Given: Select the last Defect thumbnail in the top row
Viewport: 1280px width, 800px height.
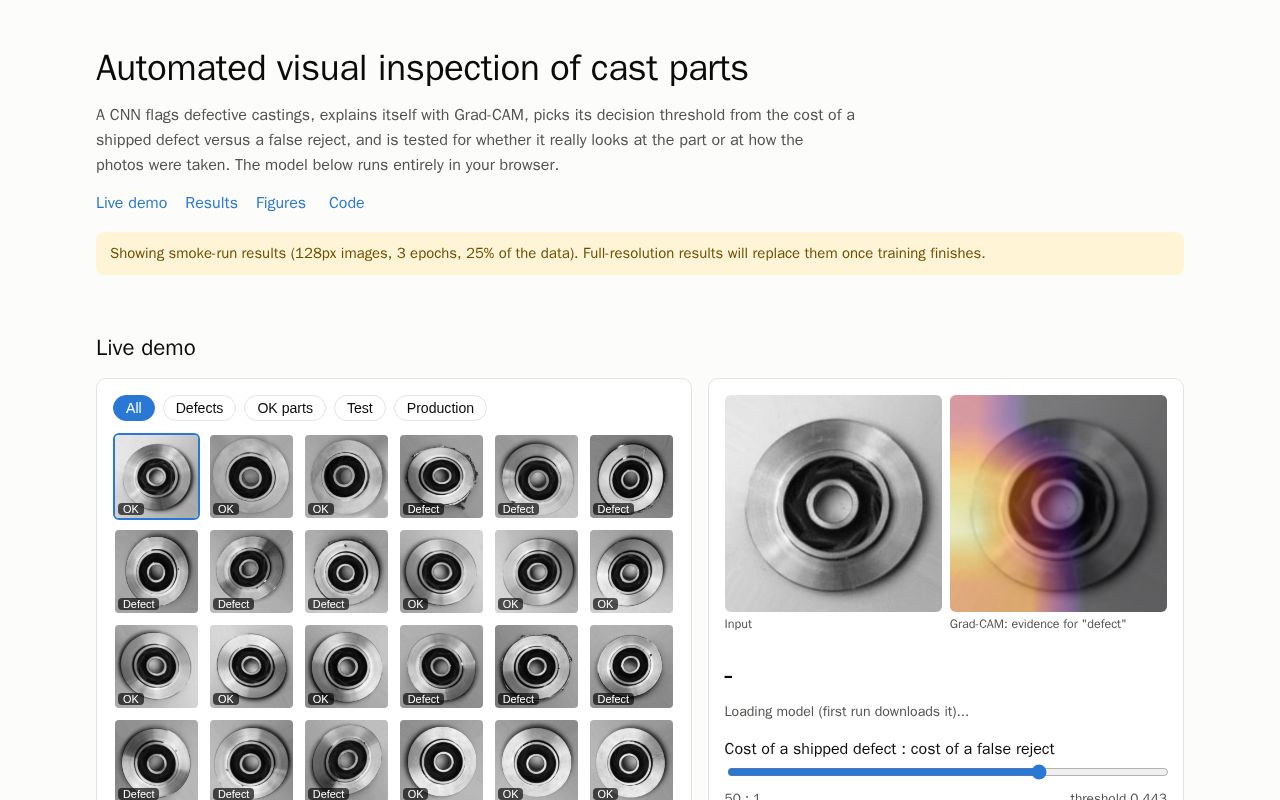Looking at the screenshot, I should 631,476.
